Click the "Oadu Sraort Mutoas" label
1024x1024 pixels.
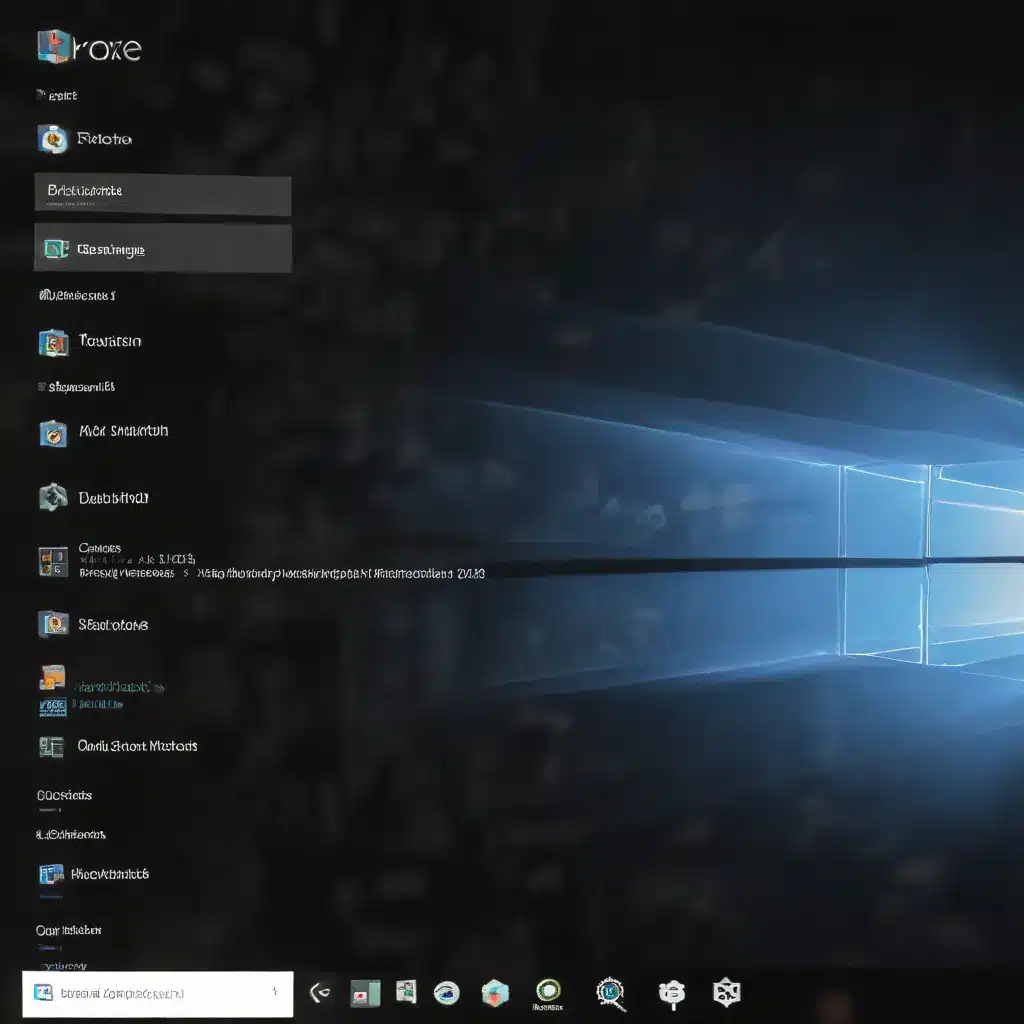[x=137, y=746]
